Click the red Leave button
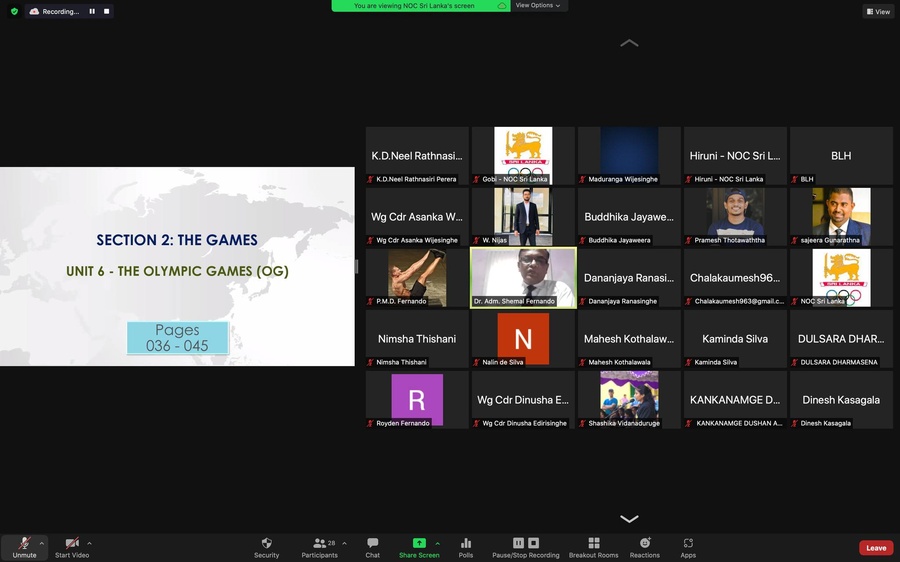This screenshot has width=900, height=562. click(x=876, y=548)
